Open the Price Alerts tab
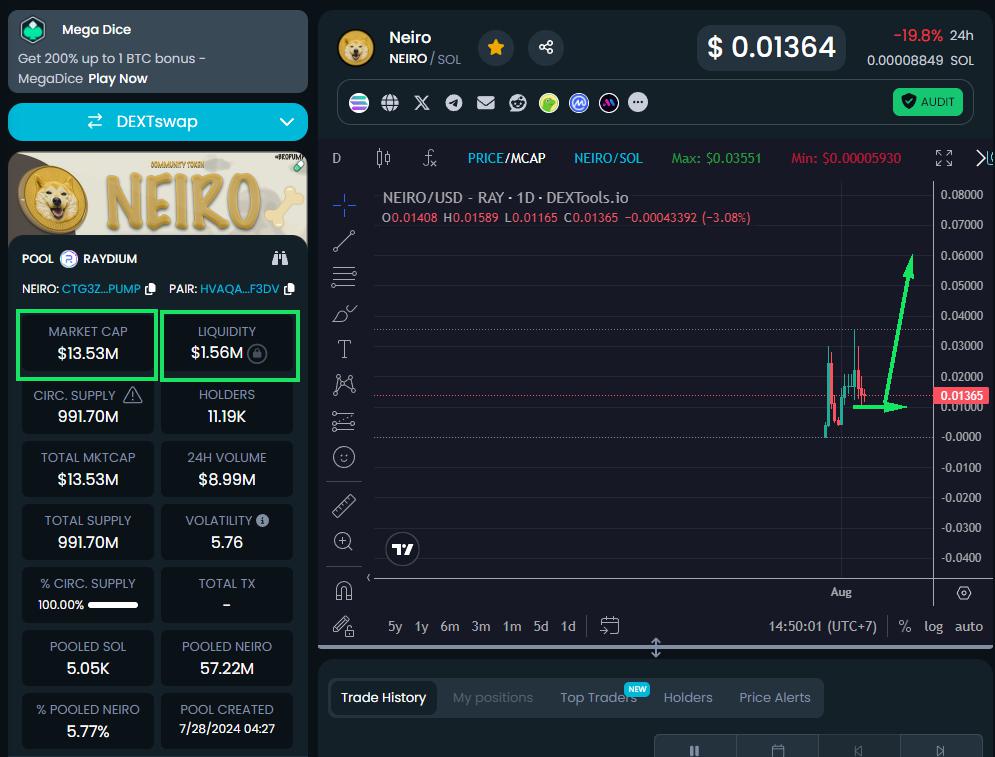 click(775, 697)
